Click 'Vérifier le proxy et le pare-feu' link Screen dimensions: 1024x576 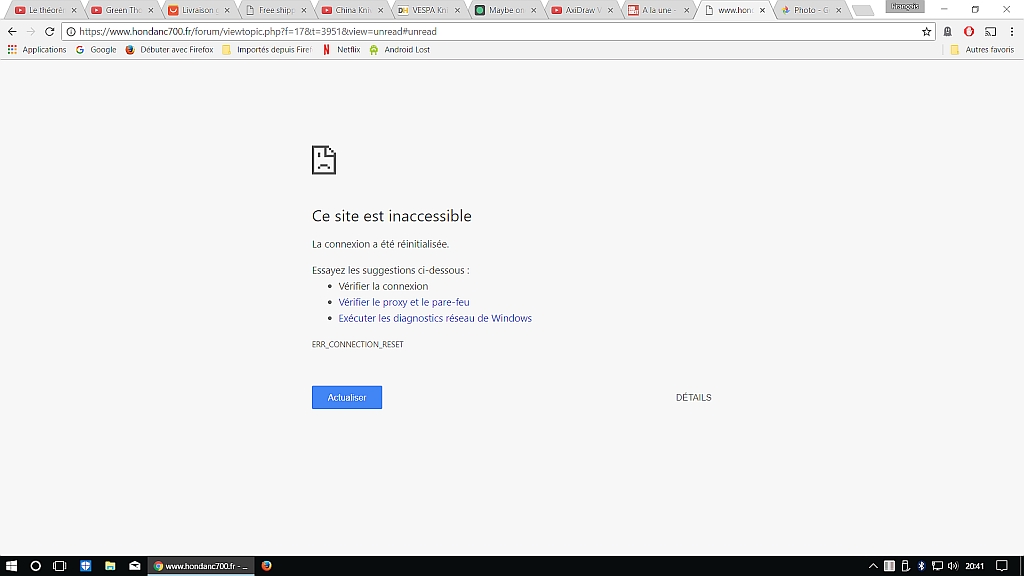[x=403, y=302]
